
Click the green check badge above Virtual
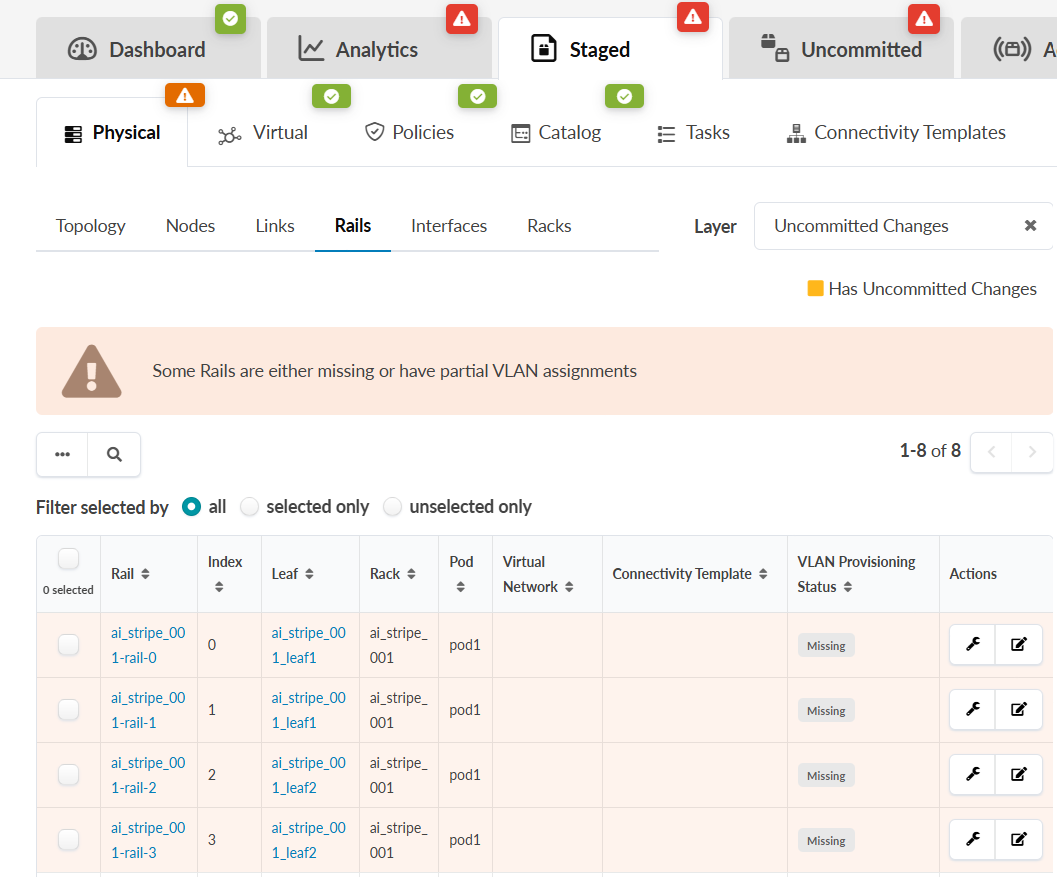[x=331, y=96]
